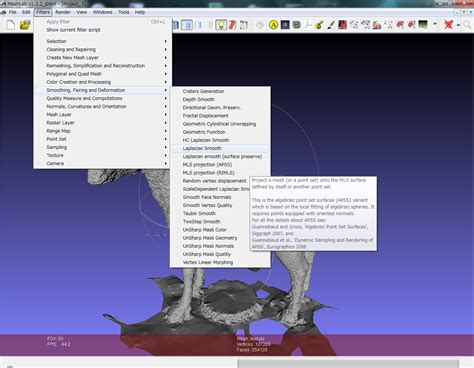Image resolution: width=474 pixels, height=368 pixels.
Task: Open the small dropdown arrow before red X
Action: [x=435, y=24]
